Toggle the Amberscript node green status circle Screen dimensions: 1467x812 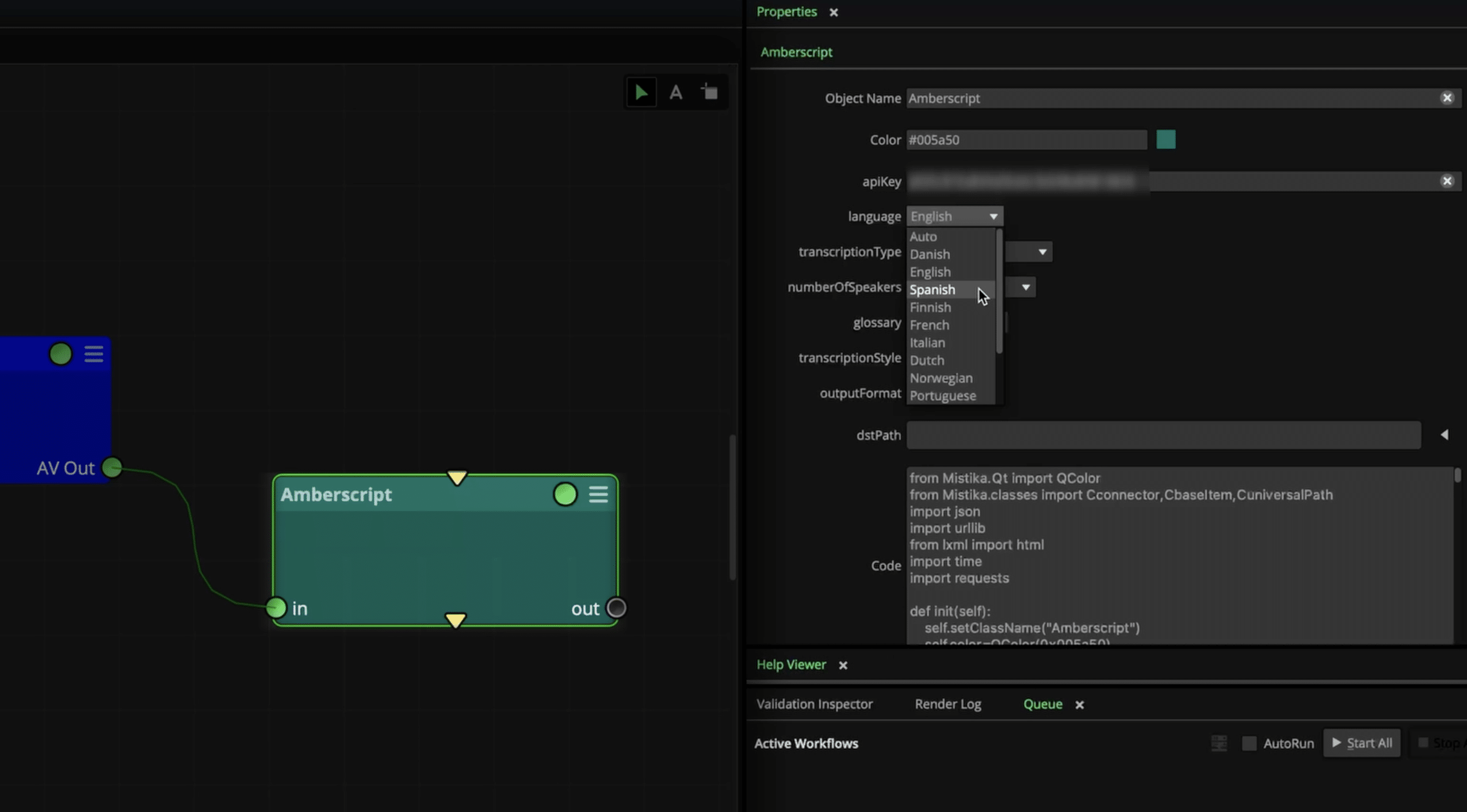click(565, 495)
